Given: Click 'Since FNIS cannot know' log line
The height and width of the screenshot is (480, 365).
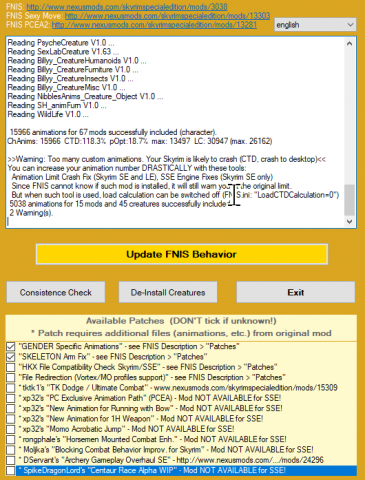Looking at the screenshot, I should click(152, 186).
